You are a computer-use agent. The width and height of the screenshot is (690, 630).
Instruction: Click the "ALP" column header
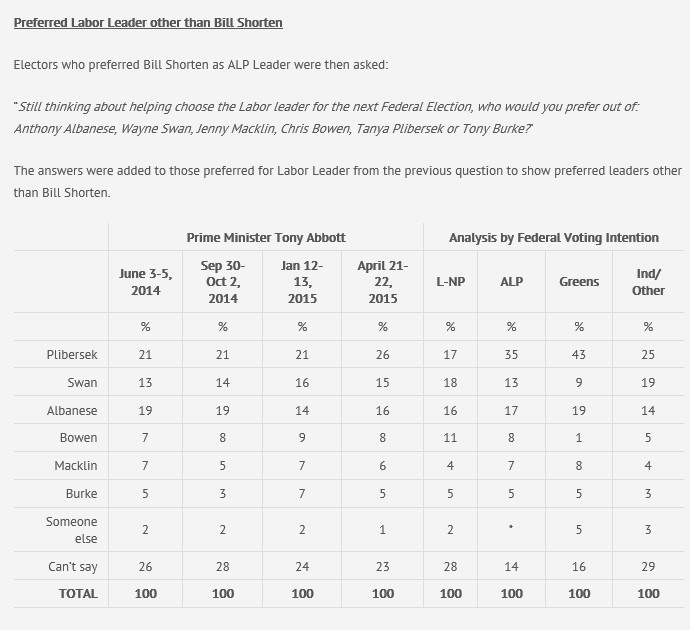511,282
